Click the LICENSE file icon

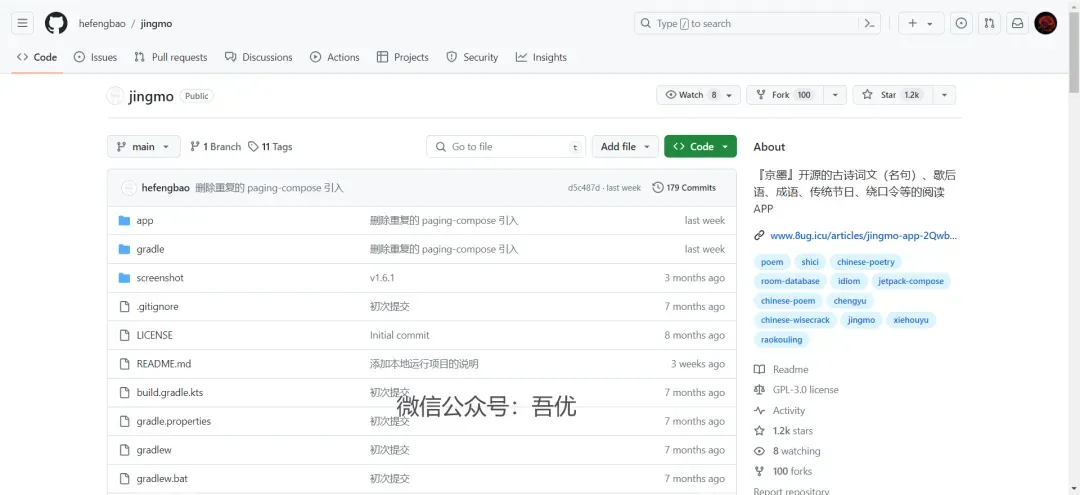point(125,335)
